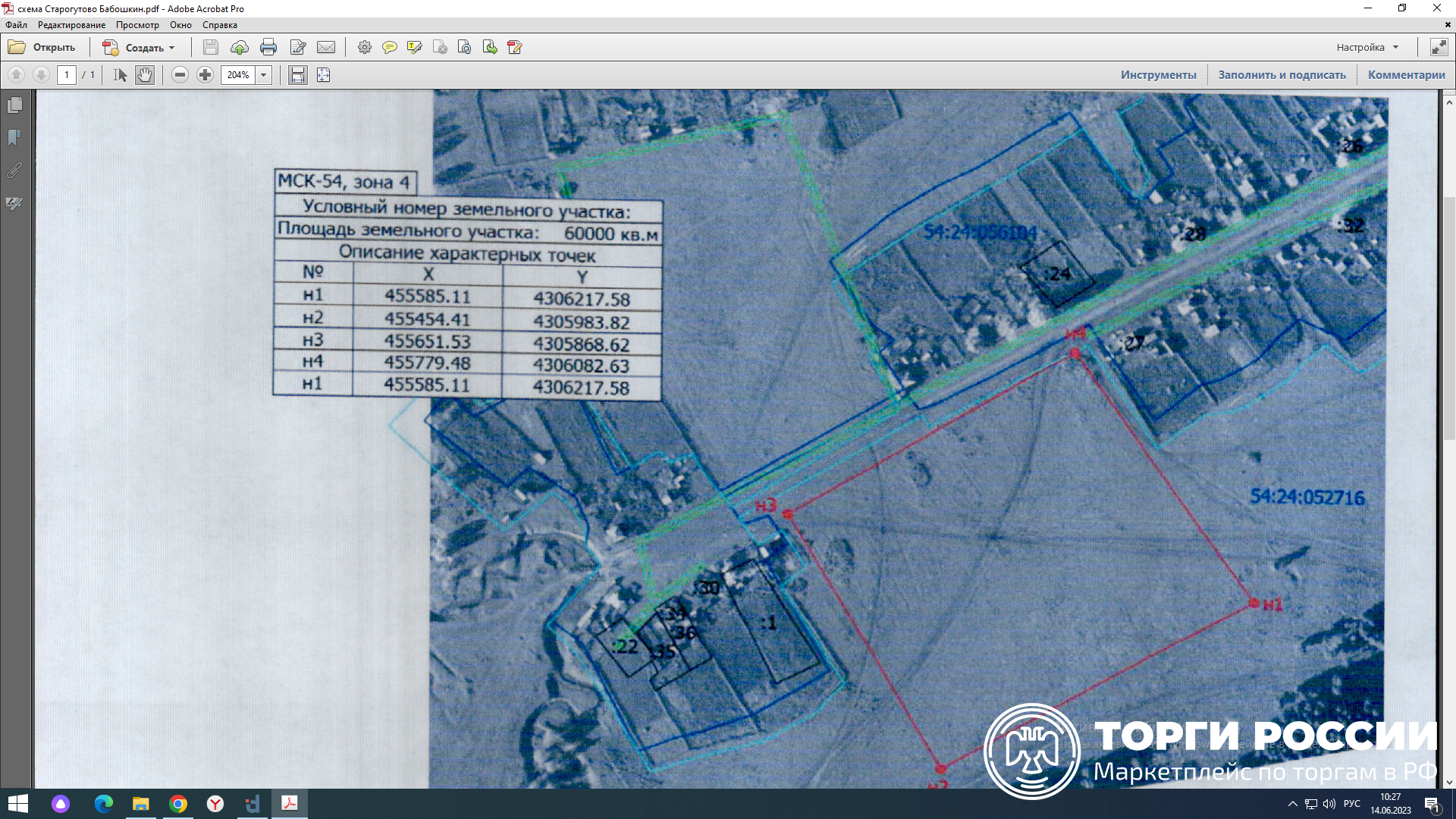Screen dimensions: 1456x819
Task: Click the gear settings toolbar icon
Action: pyautogui.click(x=365, y=47)
